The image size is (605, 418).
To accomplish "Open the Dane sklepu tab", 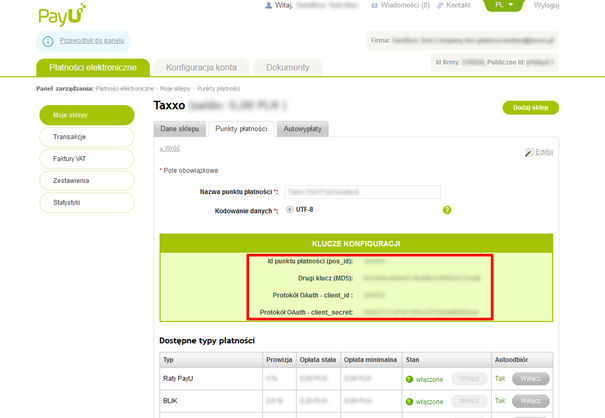I will coord(180,129).
